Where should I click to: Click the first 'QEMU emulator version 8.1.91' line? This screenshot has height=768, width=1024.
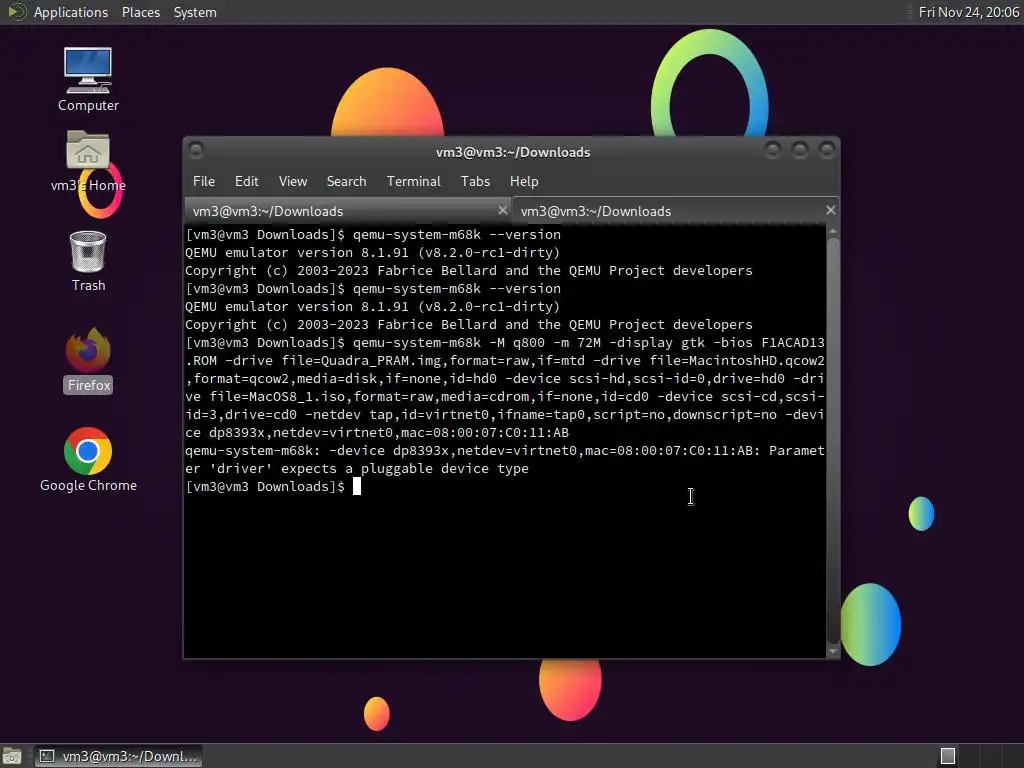(x=372, y=253)
